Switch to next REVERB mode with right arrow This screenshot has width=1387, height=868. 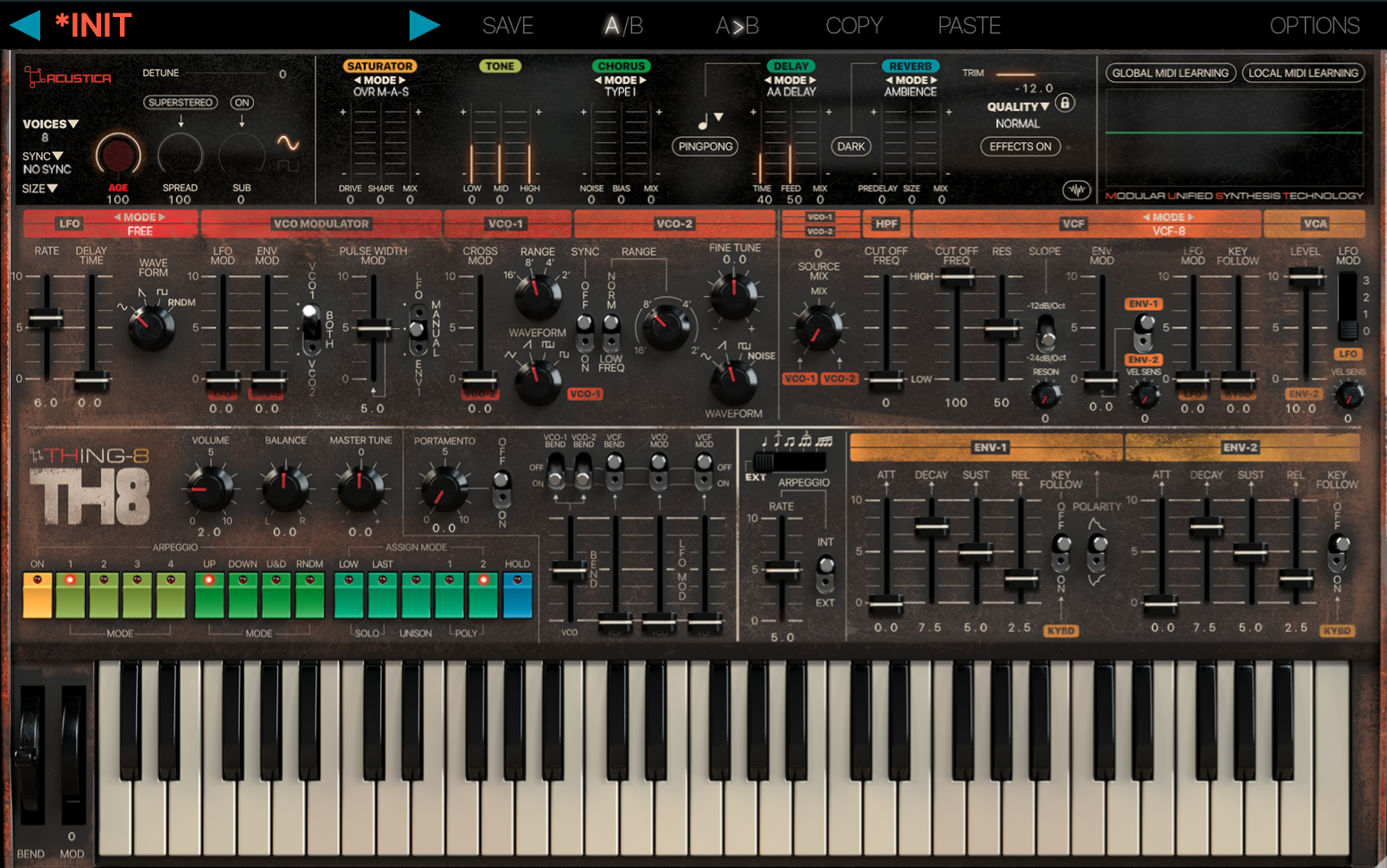click(933, 80)
